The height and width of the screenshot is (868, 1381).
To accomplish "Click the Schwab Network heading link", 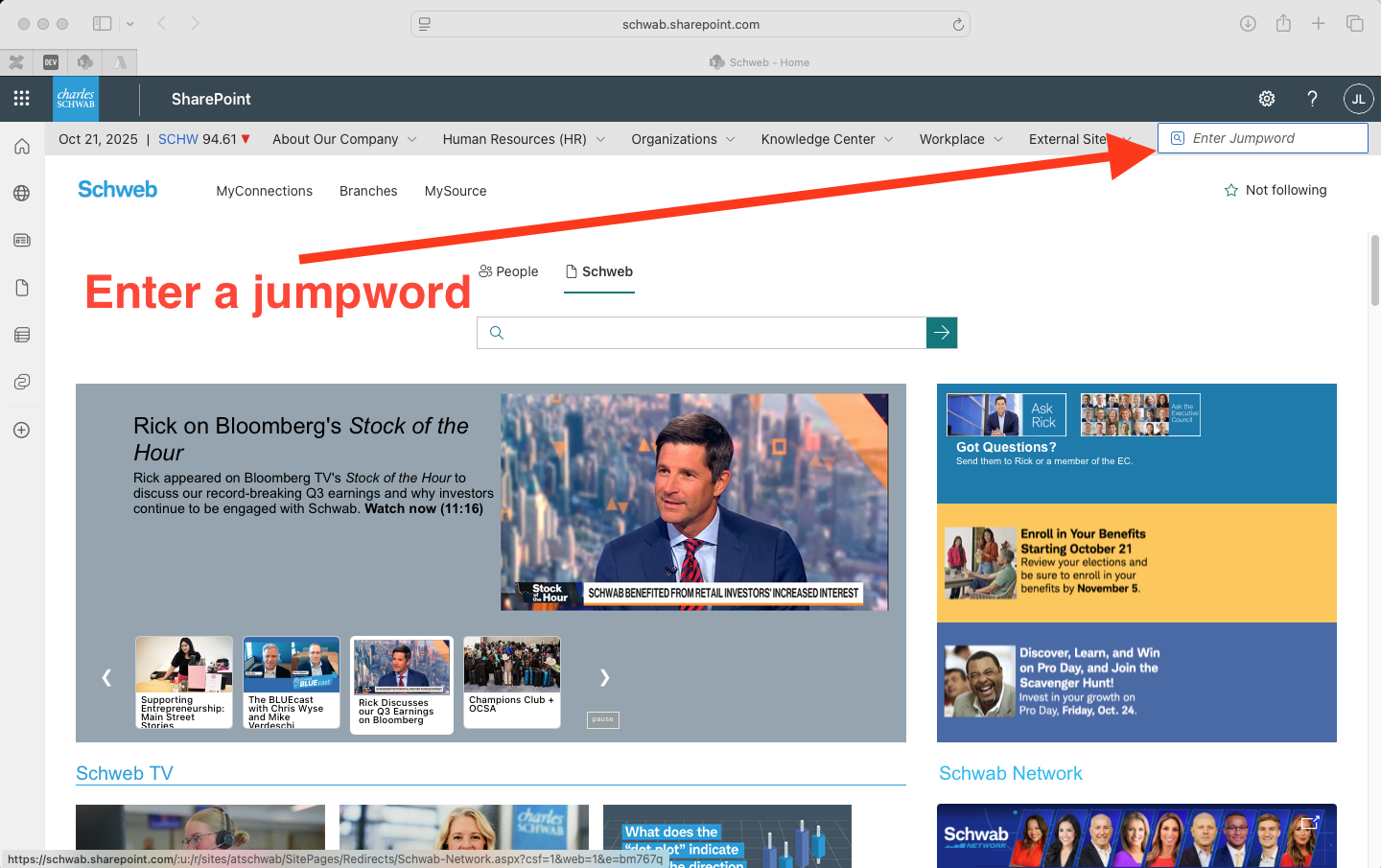I will [x=1010, y=773].
